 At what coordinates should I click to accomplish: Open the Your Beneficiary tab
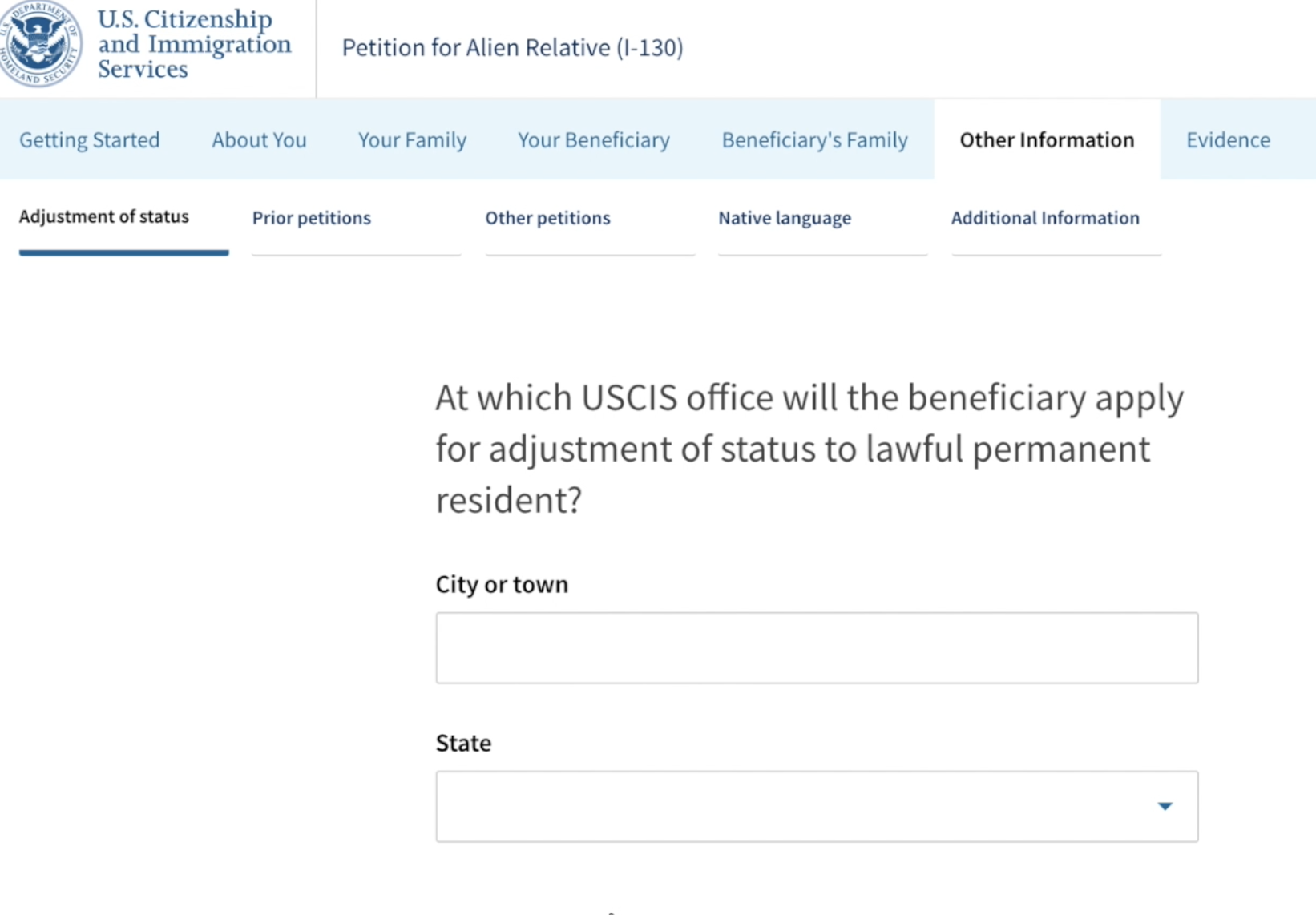(594, 139)
